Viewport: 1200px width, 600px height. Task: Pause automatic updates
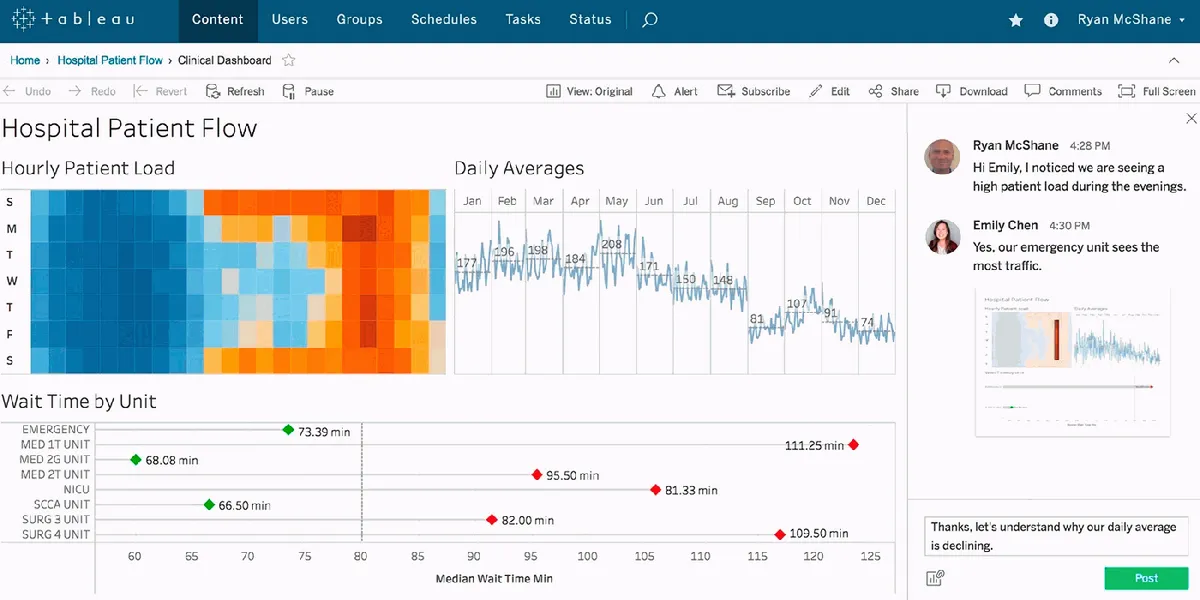pos(308,91)
